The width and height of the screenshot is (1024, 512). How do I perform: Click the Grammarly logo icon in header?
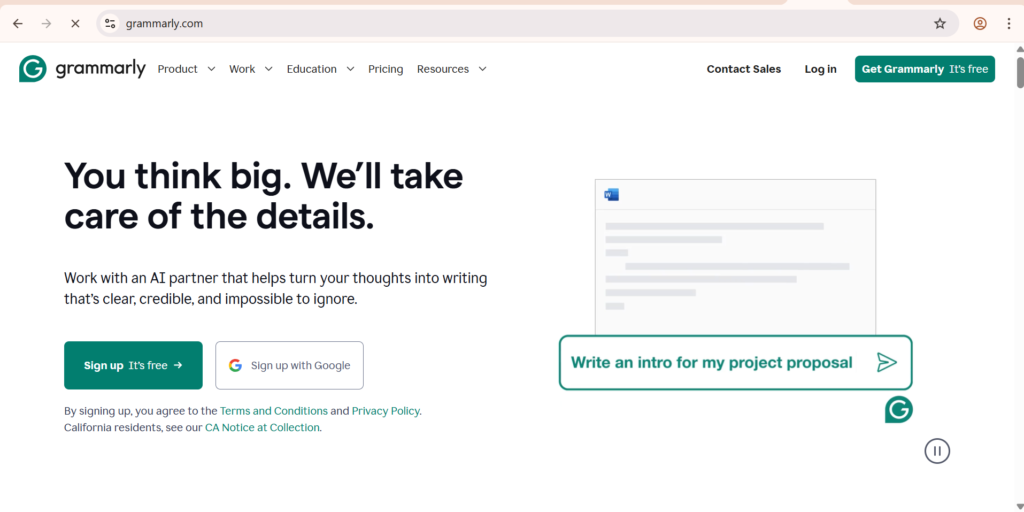point(33,69)
